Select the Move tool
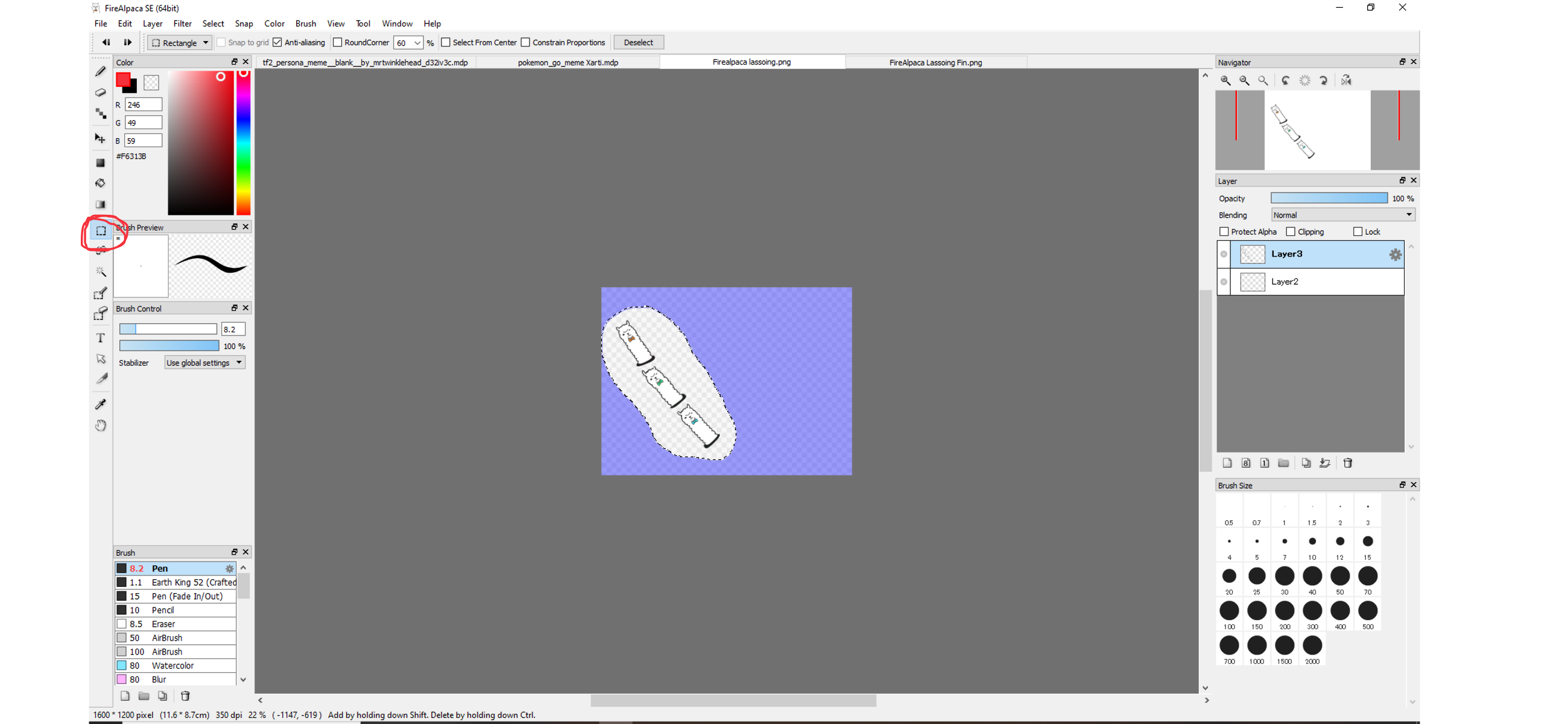The width and height of the screenshot is (1568, 724). tap(101, 139)
